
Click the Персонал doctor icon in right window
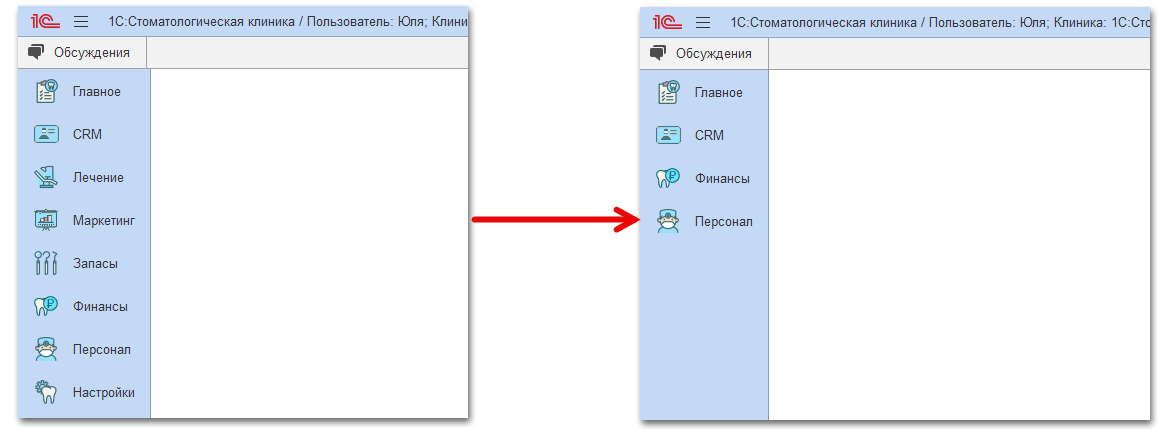point(668,222)
